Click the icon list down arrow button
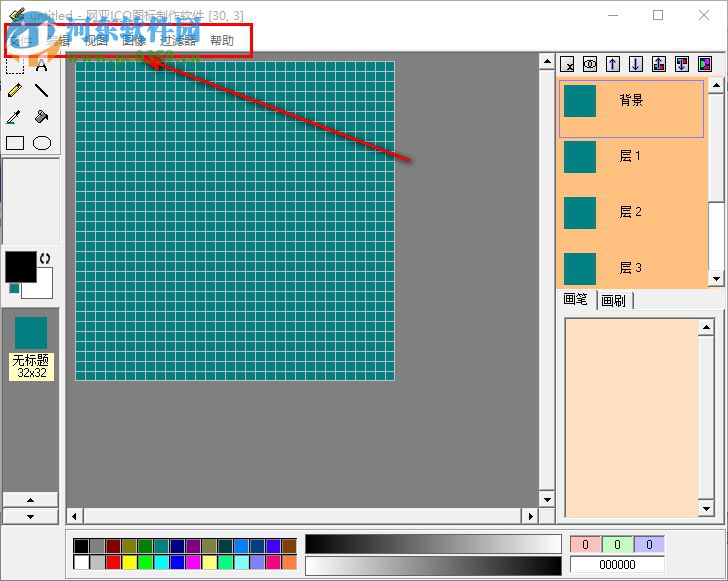 pyautogui.click(x=31, y=516)
